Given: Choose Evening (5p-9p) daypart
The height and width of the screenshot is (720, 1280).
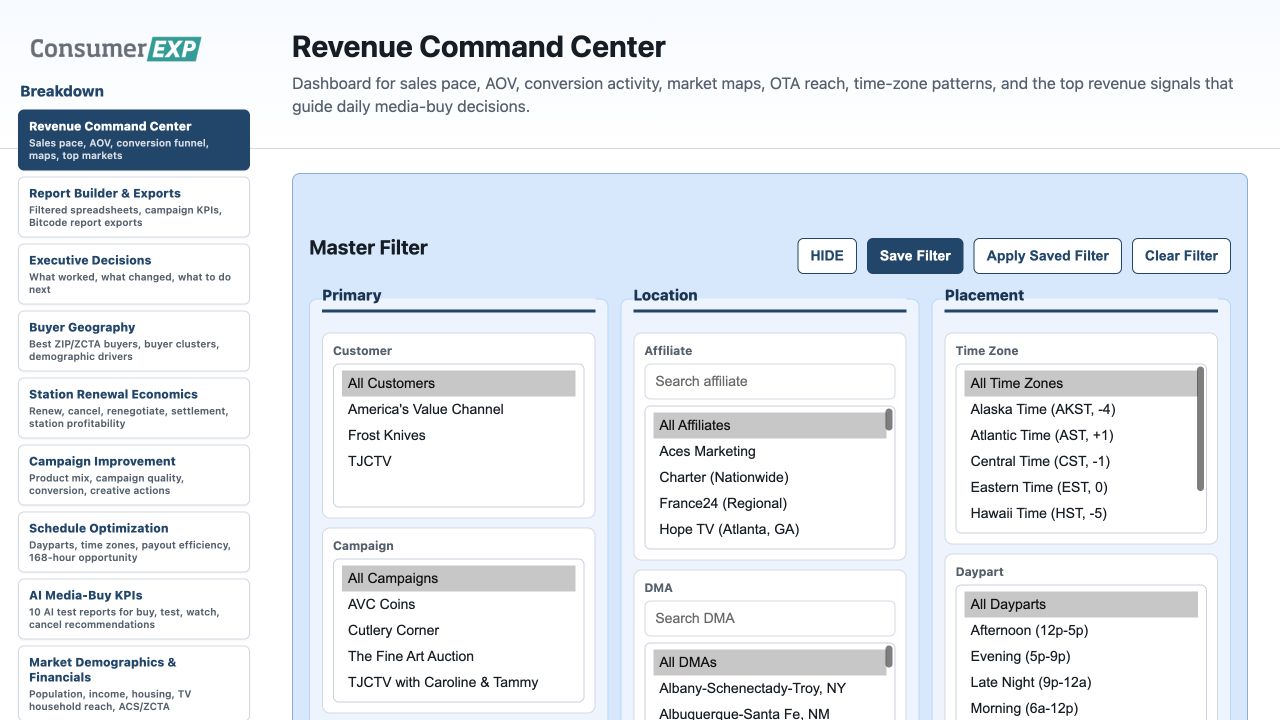Looking at the screenshot, I should click(1081, 656).
